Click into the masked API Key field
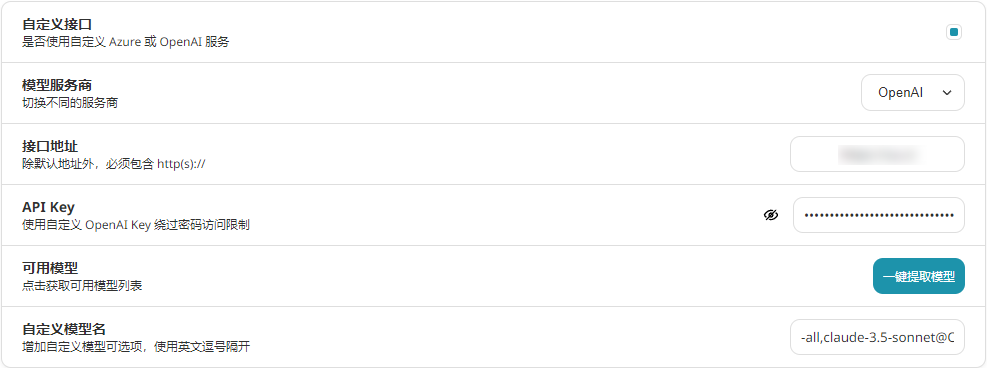Screen dimensions: 987x368 point(879,215)
